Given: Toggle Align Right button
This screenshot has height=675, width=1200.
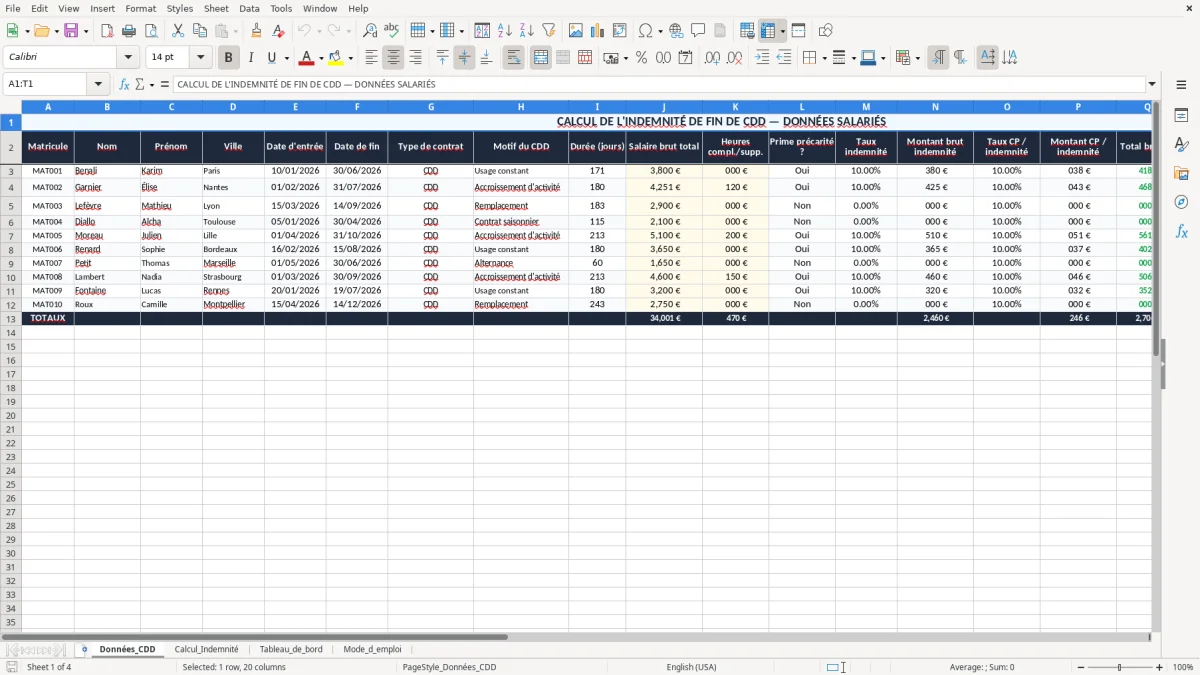Looking at the screenshot, I should tap(416, 58).
